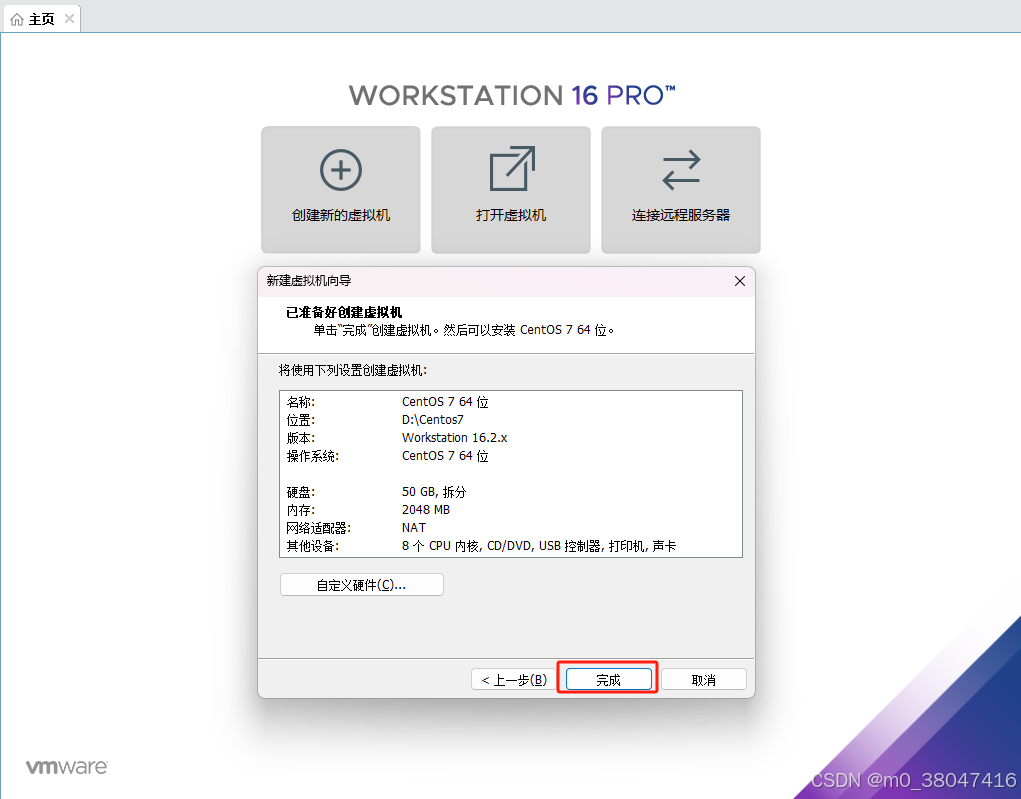Click the 连接远程服务器 label
The image size is (1021, 799).
click(681, 215)
